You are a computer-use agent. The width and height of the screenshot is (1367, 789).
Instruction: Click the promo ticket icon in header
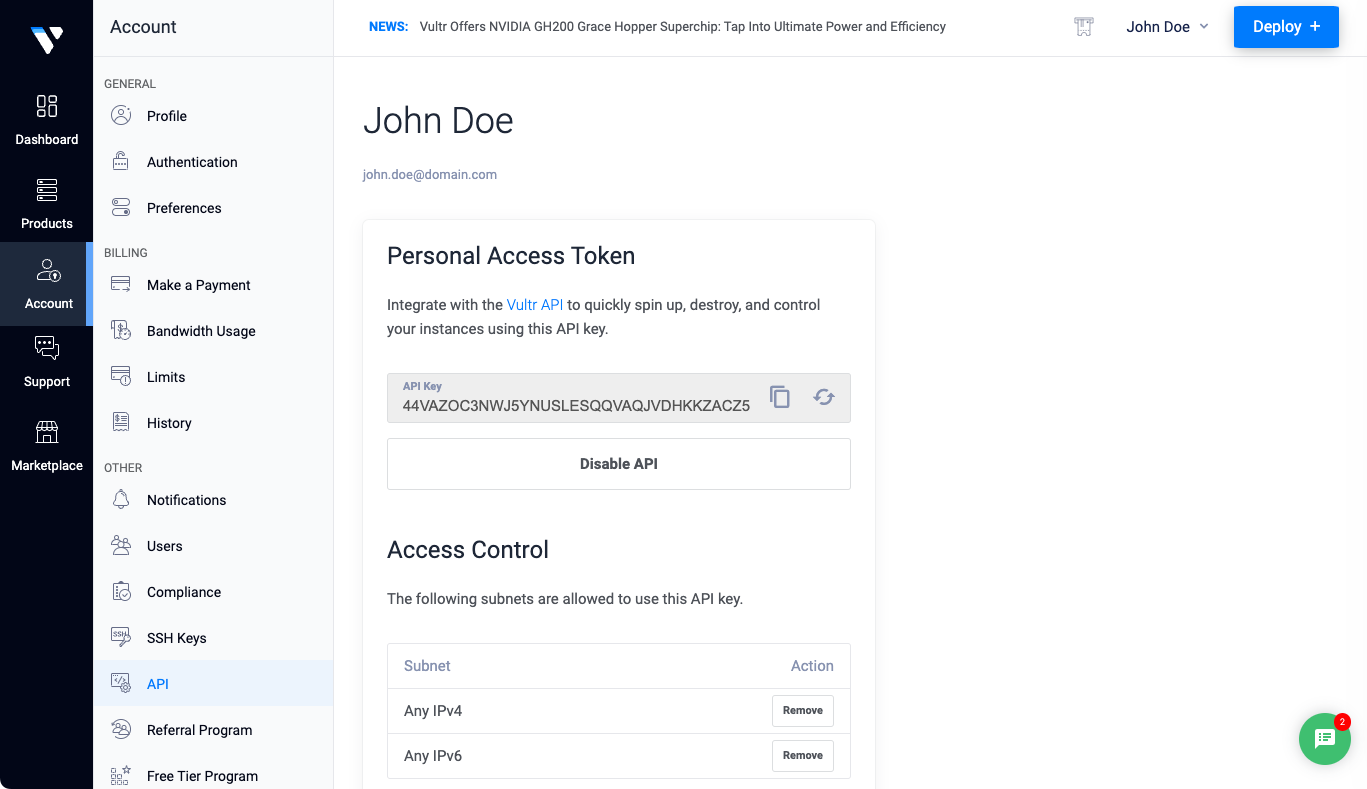coord(1083,27)
